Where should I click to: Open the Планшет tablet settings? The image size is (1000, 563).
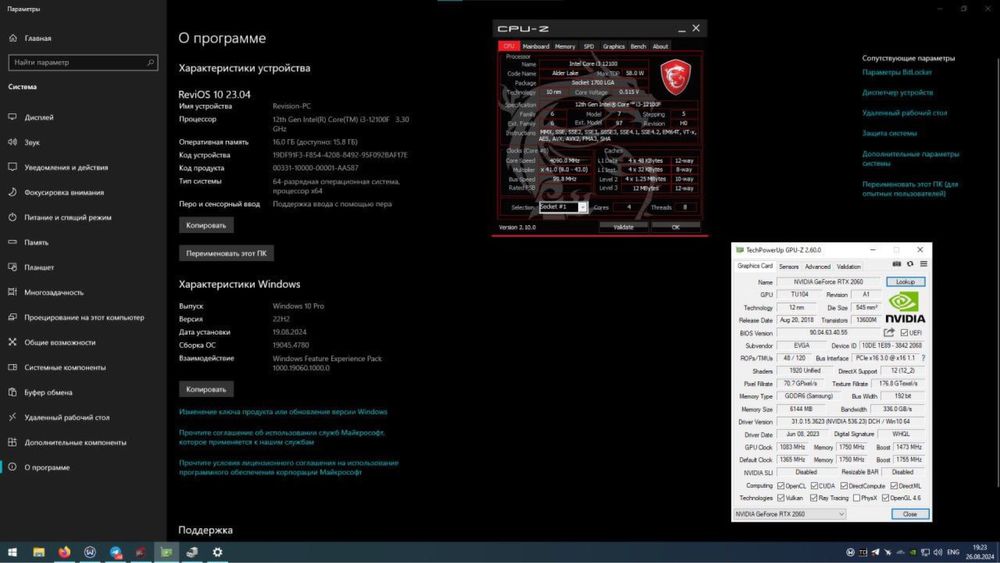tap(39, 267)
